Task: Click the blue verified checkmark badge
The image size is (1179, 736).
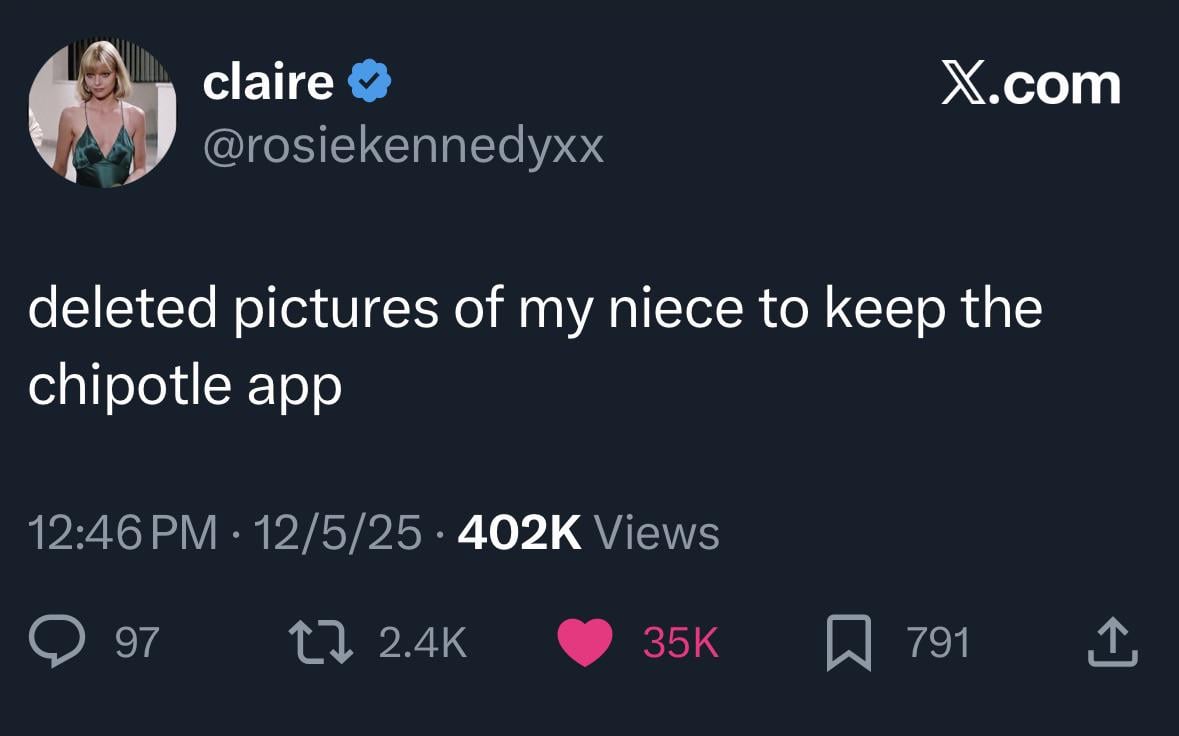Action: pos(368,83)
